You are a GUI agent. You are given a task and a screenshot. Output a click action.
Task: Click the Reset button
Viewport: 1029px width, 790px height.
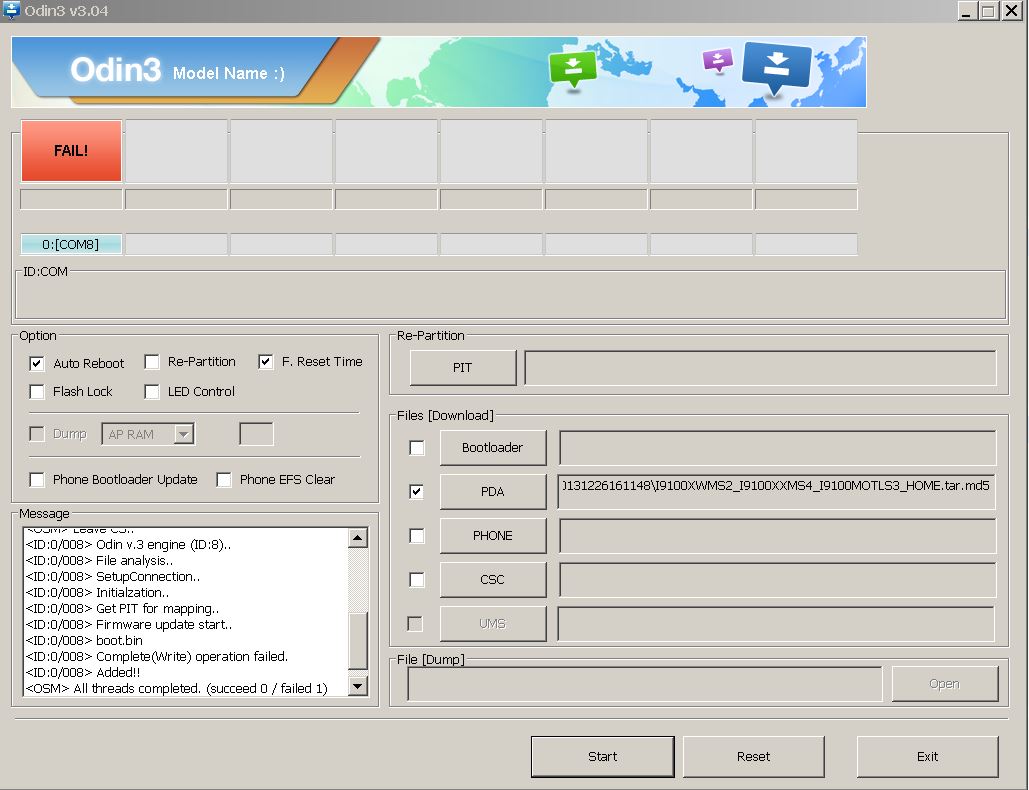point(753,757)
